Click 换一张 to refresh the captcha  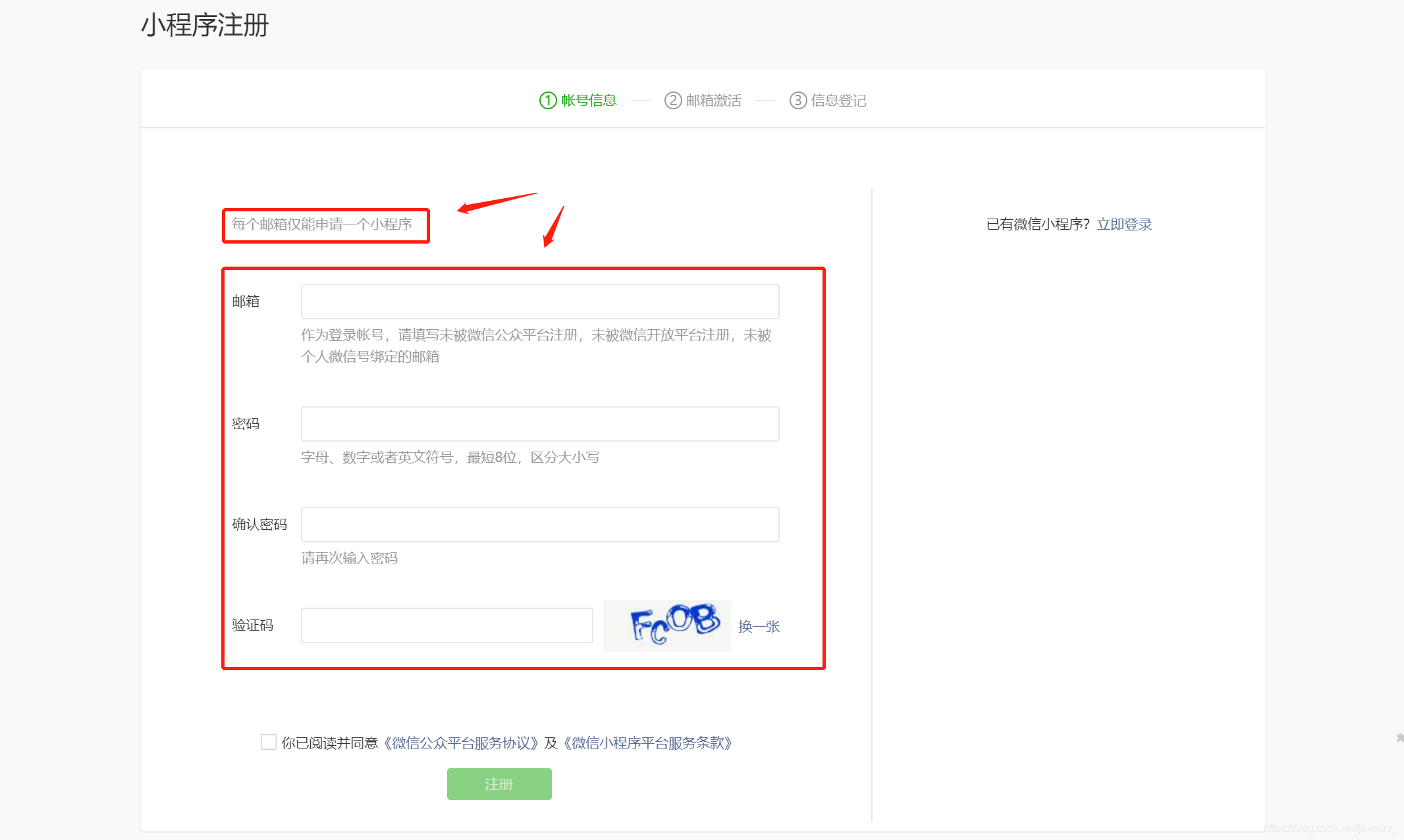pyautogui.click(x=759, y=626)
